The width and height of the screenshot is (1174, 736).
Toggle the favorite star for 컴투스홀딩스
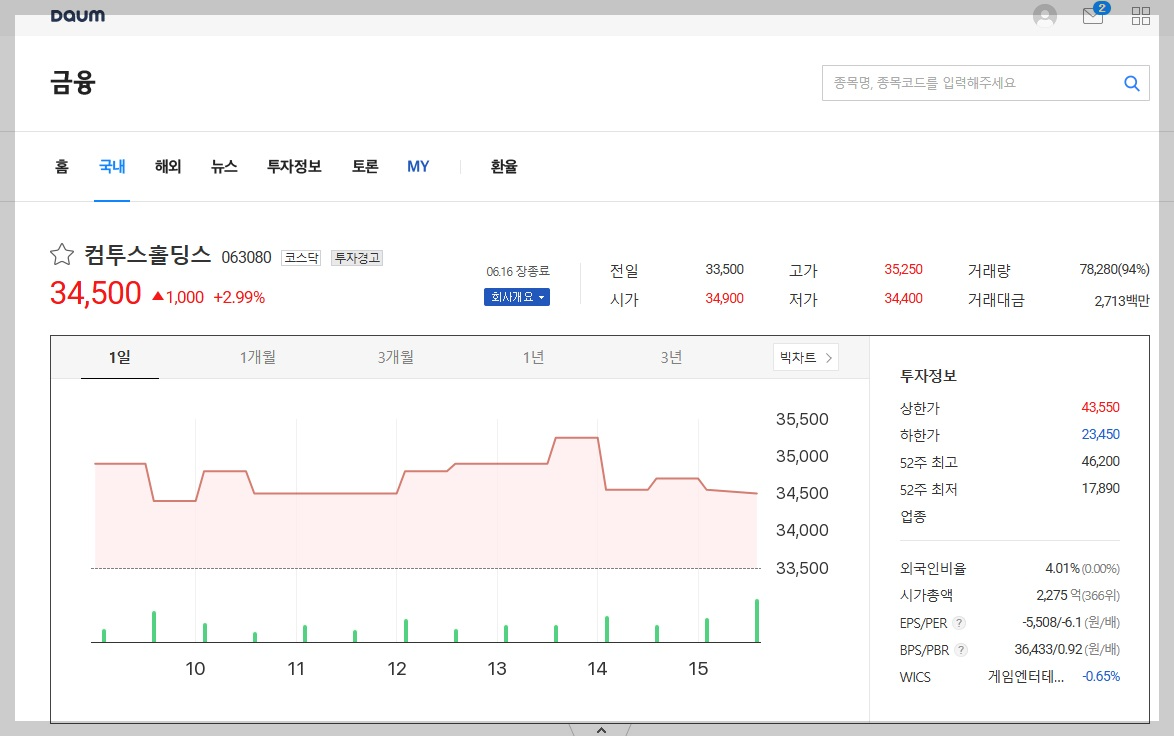pyautogui.click(x=60, y=255)
